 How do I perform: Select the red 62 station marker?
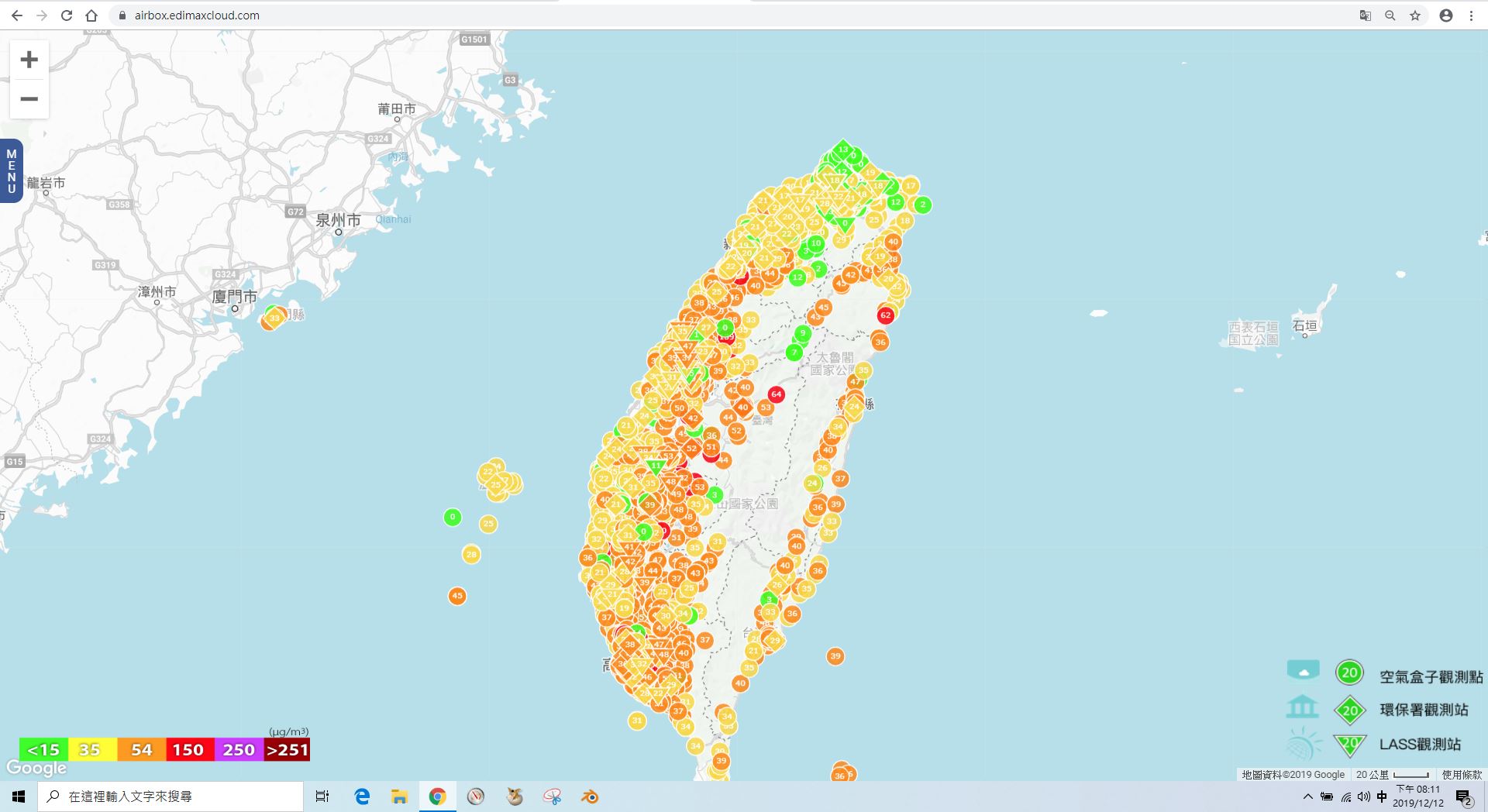tap(886, 315)
